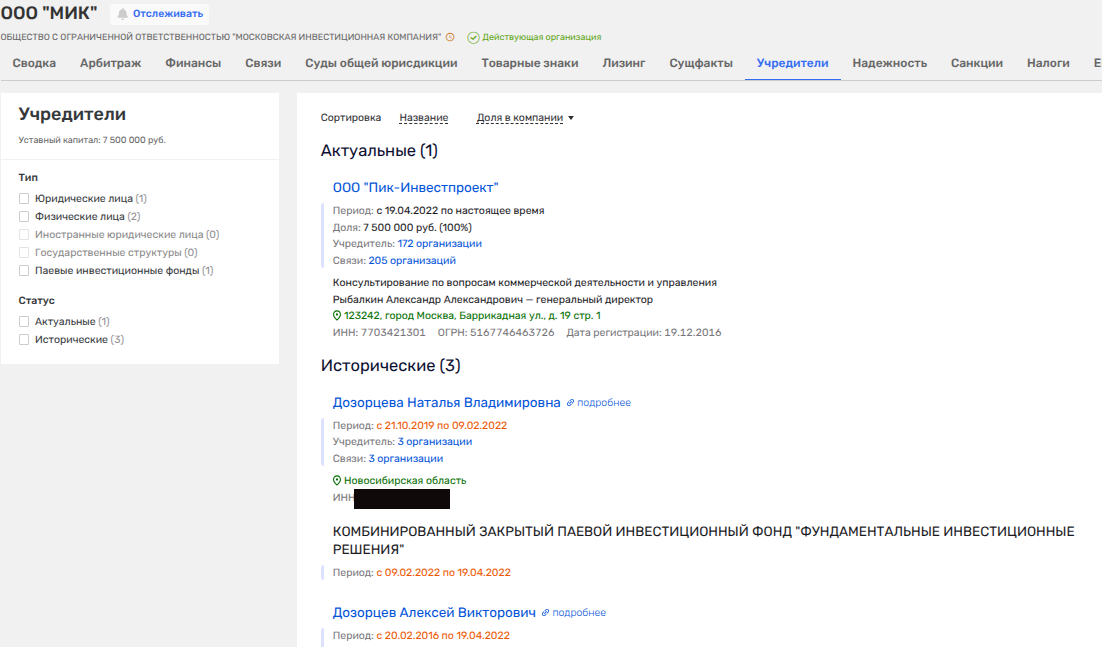This screenshot has height=647, width=1102.
Task: Open Дозорцев Алексей Викторович profile link
Action: click(x=434, y=612)
